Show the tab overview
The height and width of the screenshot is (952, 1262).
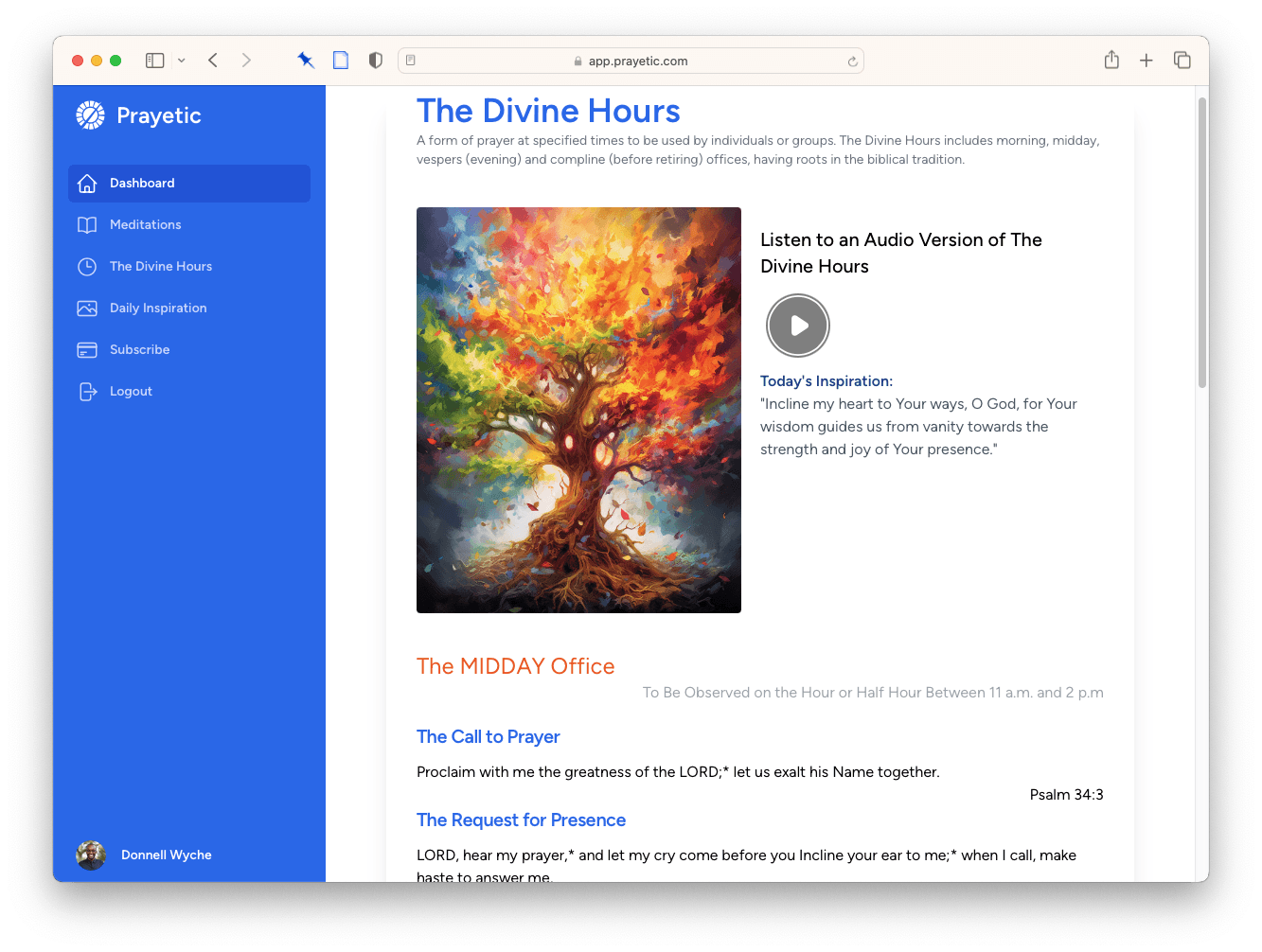coord(1182,61)
